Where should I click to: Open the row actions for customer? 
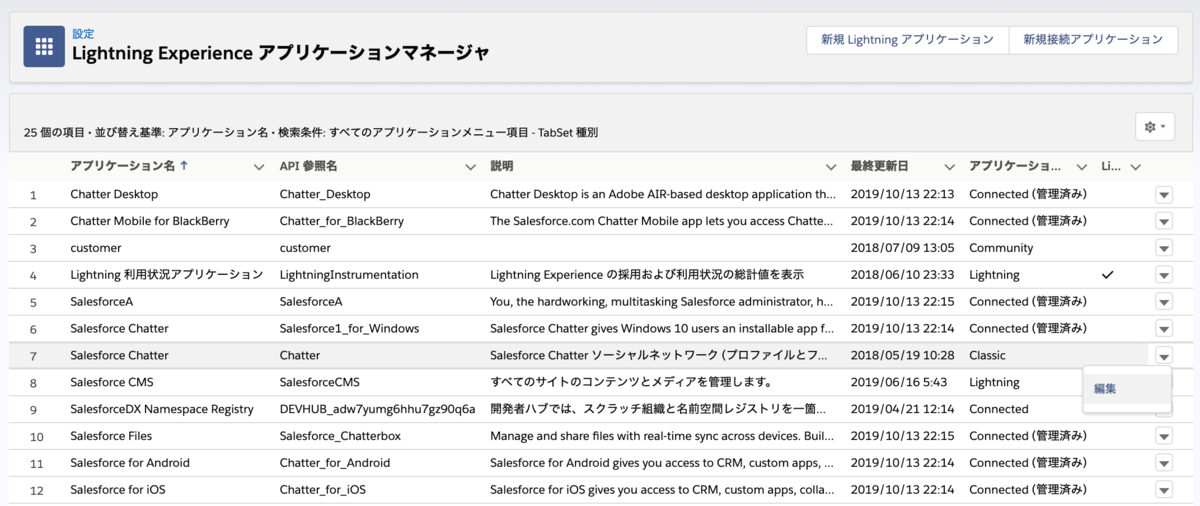point(1164,248)
